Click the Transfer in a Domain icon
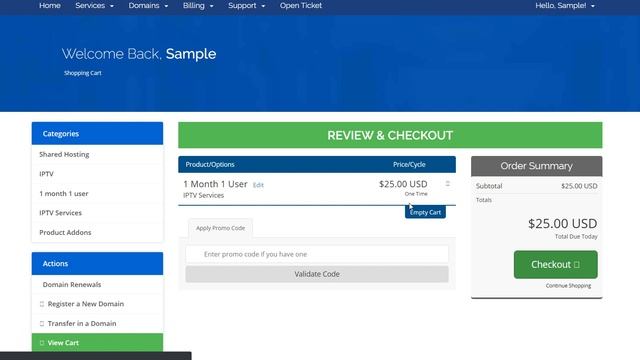The width and height of the screenshot is (640, 360). pos(42,324)
